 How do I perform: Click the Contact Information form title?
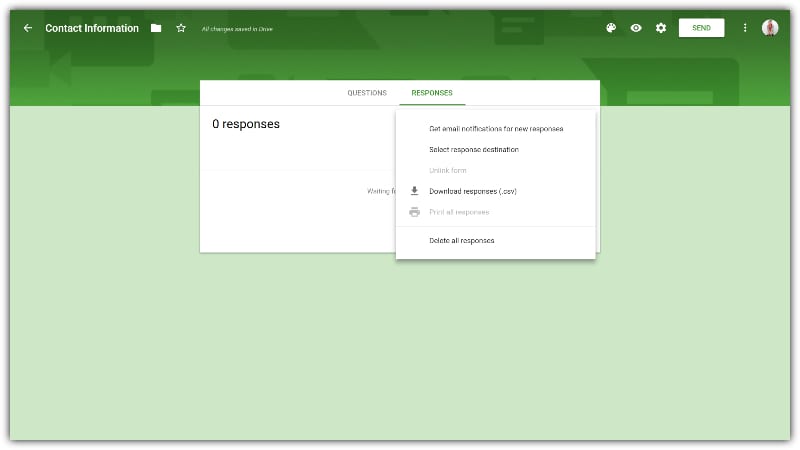[92, 28]
